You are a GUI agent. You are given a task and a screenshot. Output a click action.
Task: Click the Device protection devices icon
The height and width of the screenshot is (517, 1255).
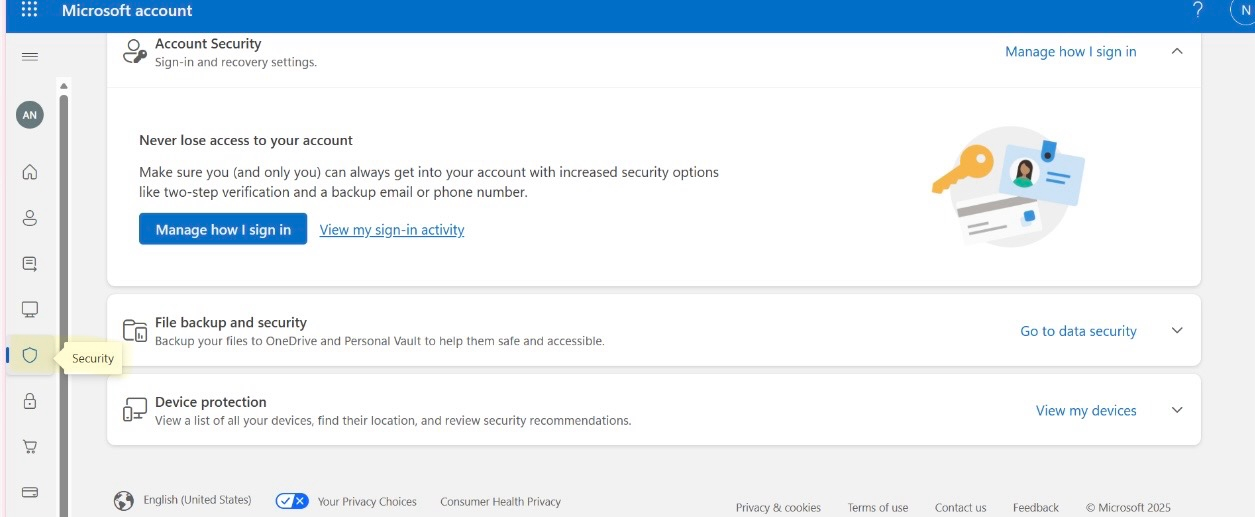click(x=134, y=410)
